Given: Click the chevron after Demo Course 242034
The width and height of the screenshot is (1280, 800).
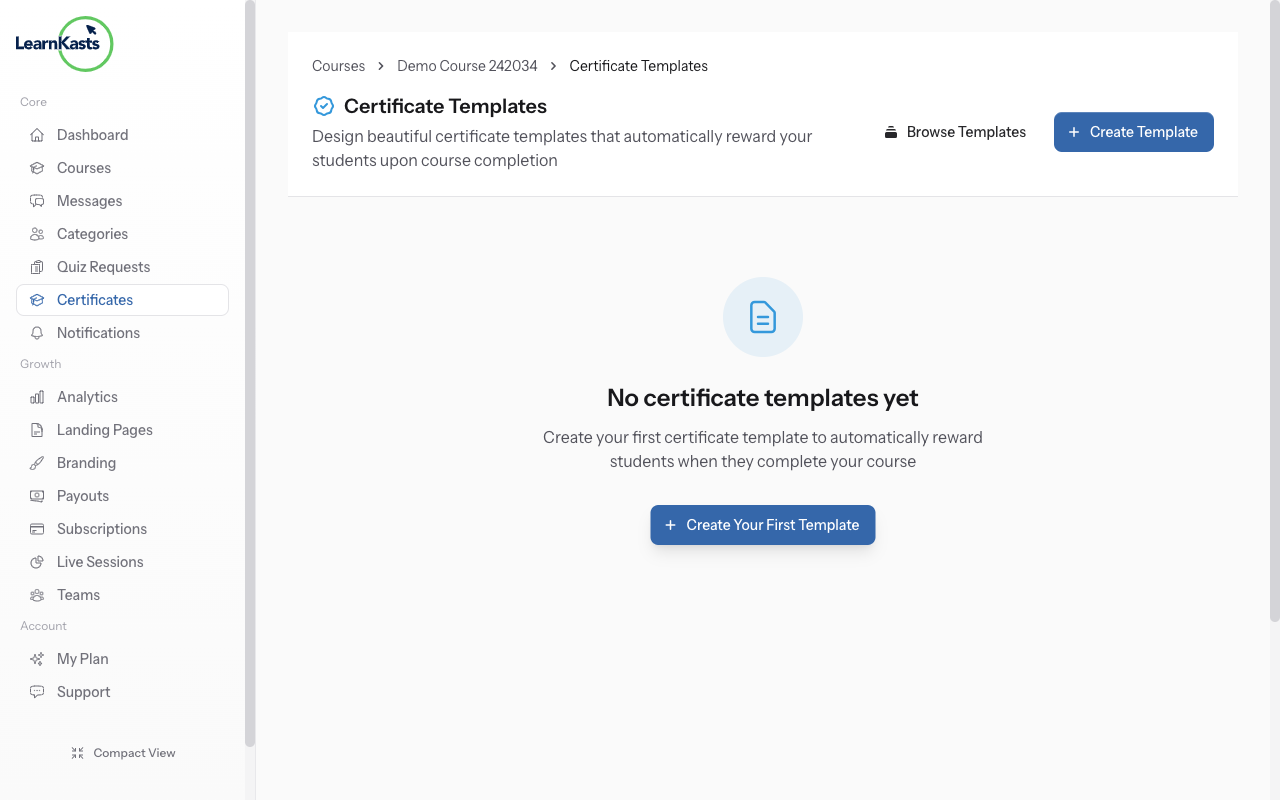Looking at the screenshot, I should [552, 65].
